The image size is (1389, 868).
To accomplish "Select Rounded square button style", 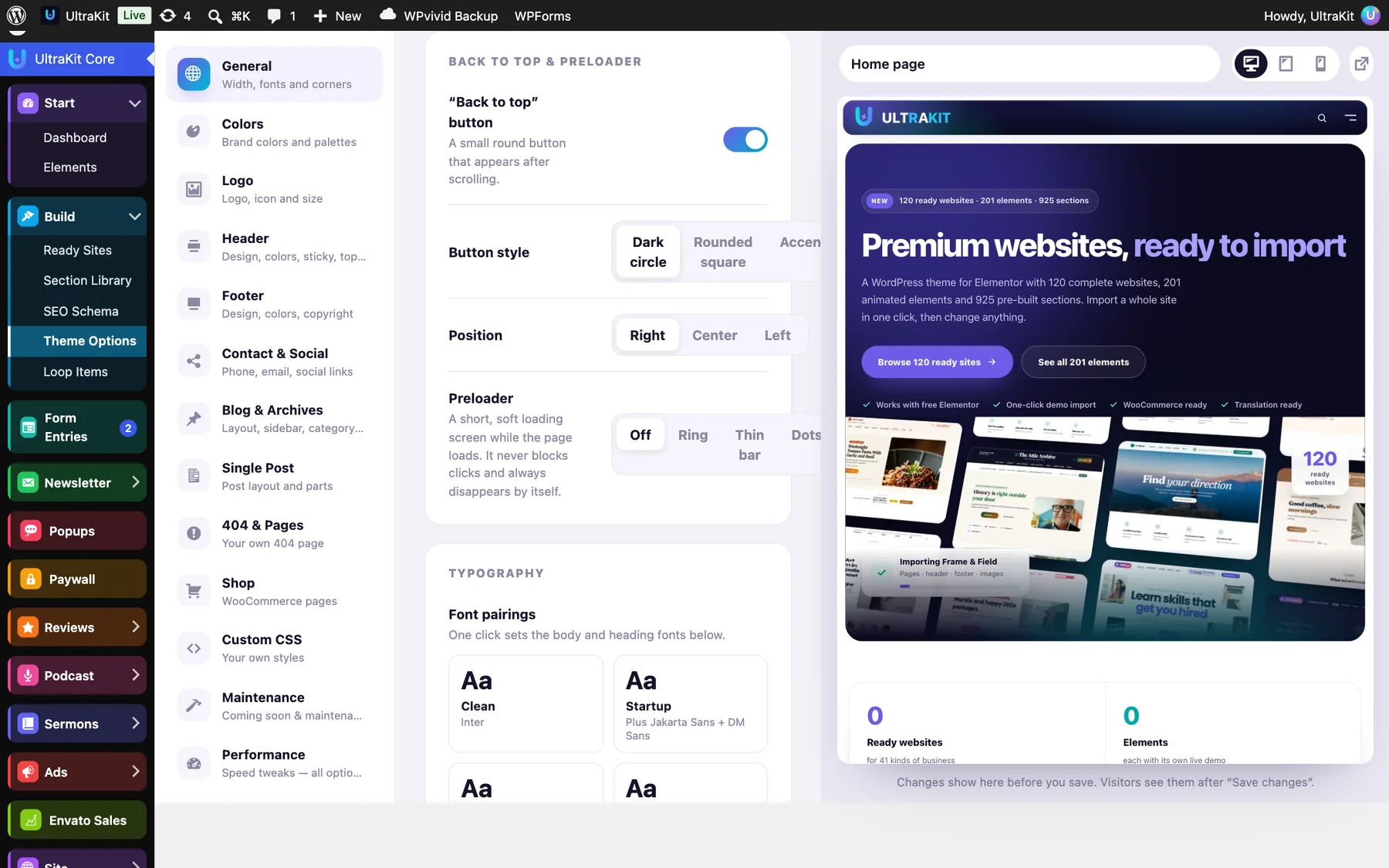I will click(x=723, y=252).
